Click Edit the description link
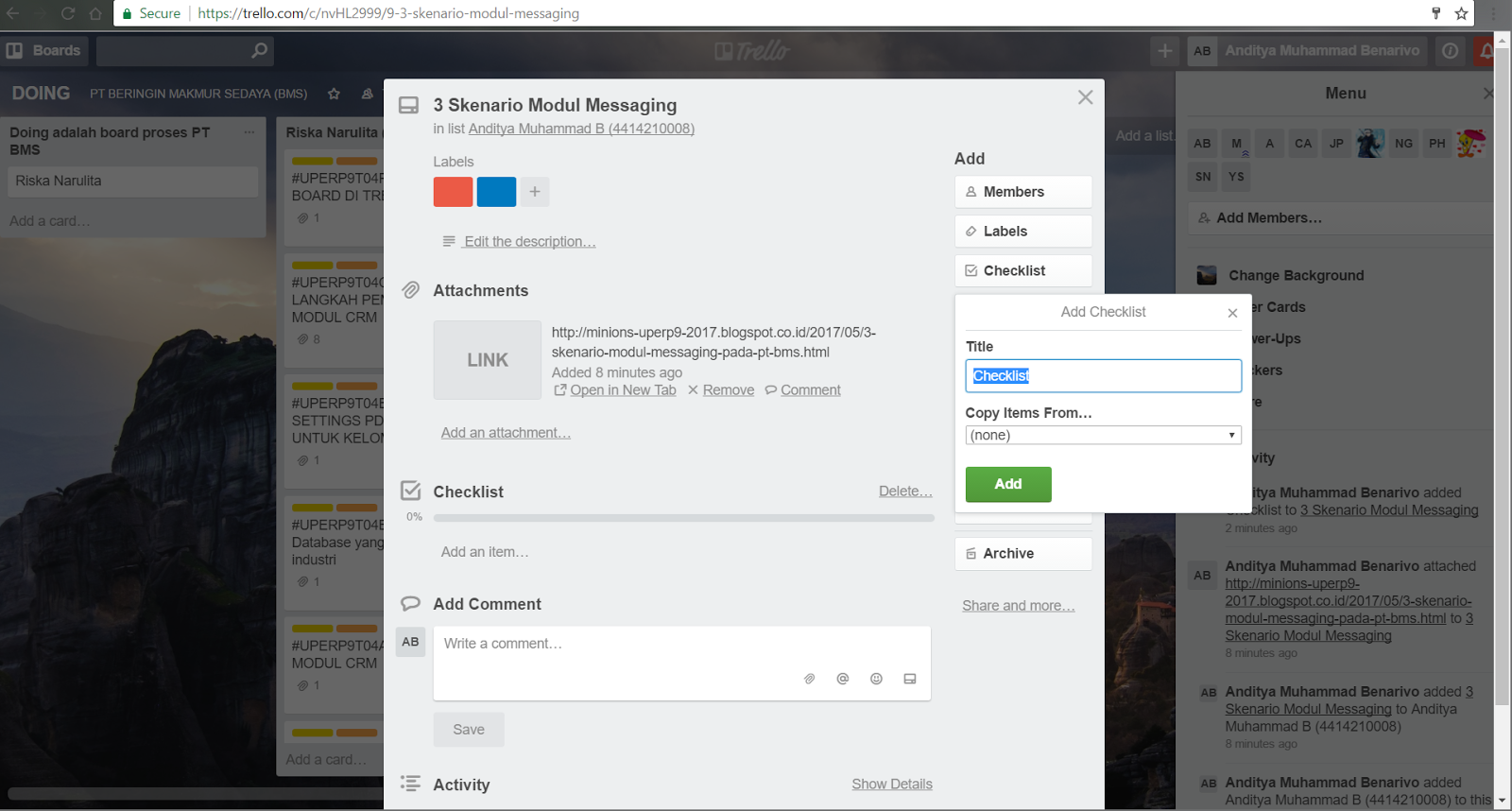Viewport: 1512px width, 811px height. tap(530, 242)
